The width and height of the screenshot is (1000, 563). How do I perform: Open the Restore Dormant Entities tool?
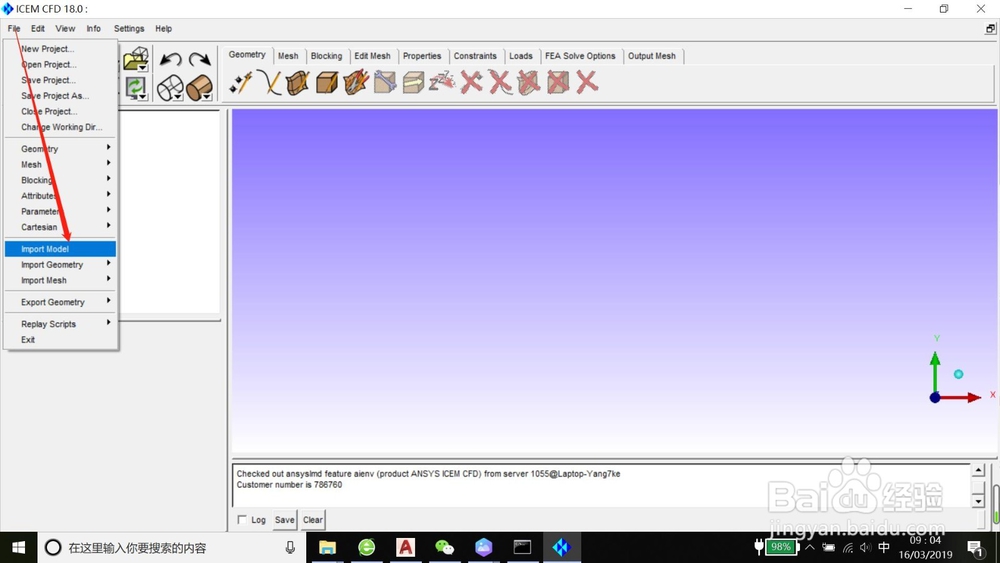coord(442,83)
